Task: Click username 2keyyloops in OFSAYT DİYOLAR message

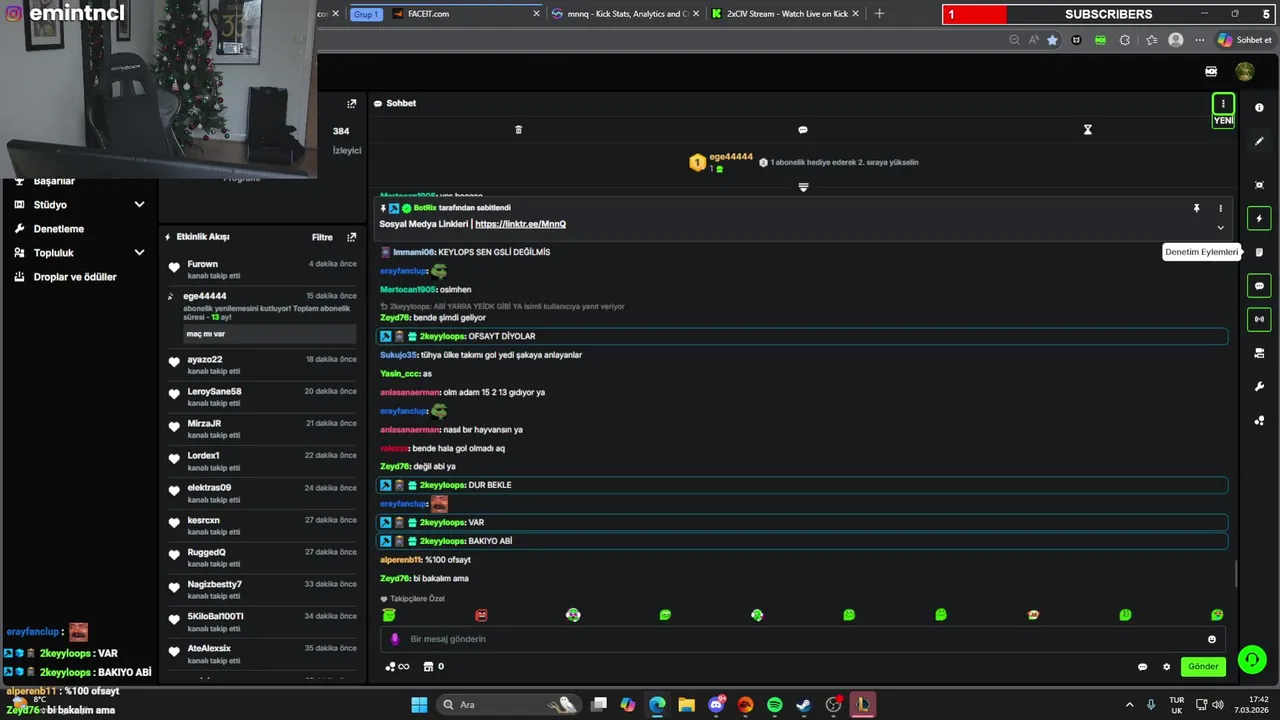Action: point(442,337)
